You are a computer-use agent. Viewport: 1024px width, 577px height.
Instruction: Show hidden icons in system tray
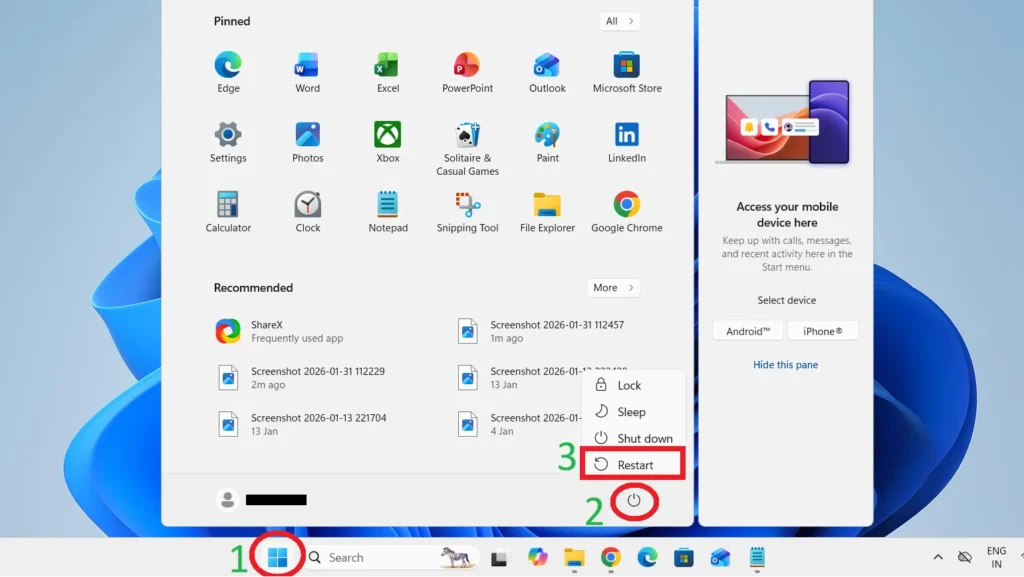(937, 557)
